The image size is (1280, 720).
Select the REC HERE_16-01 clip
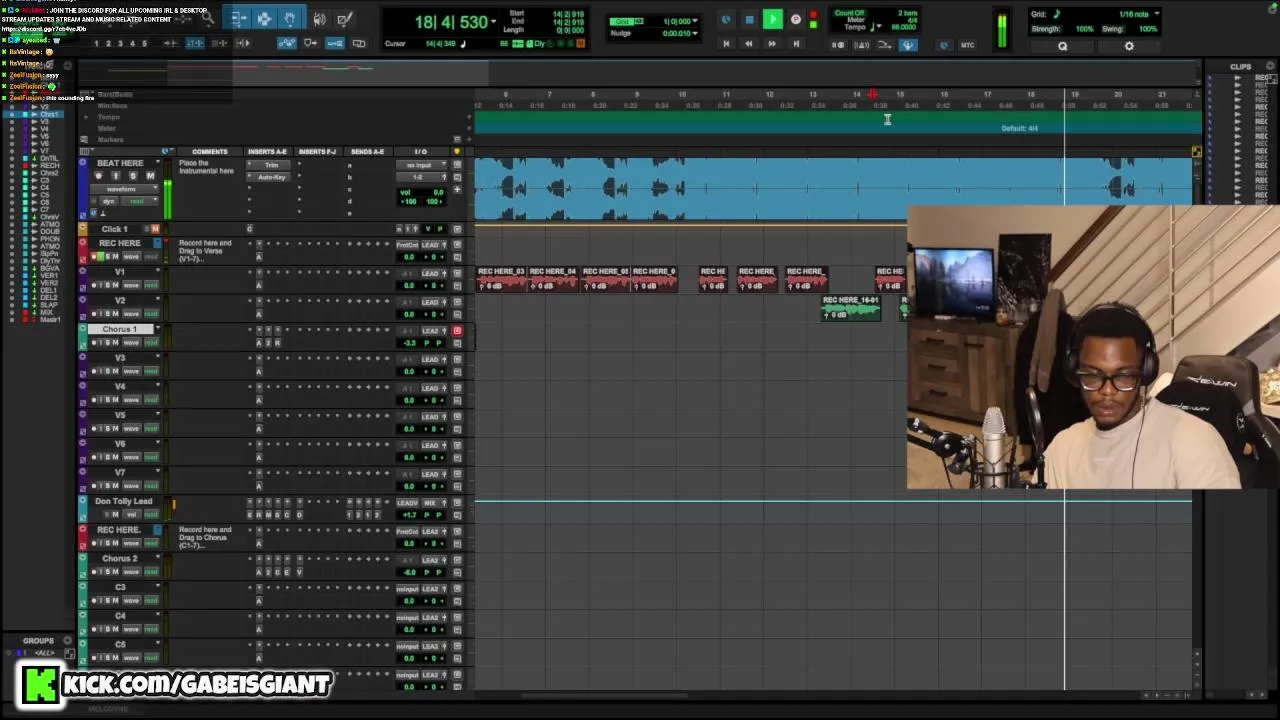click(x=850, y=307)
